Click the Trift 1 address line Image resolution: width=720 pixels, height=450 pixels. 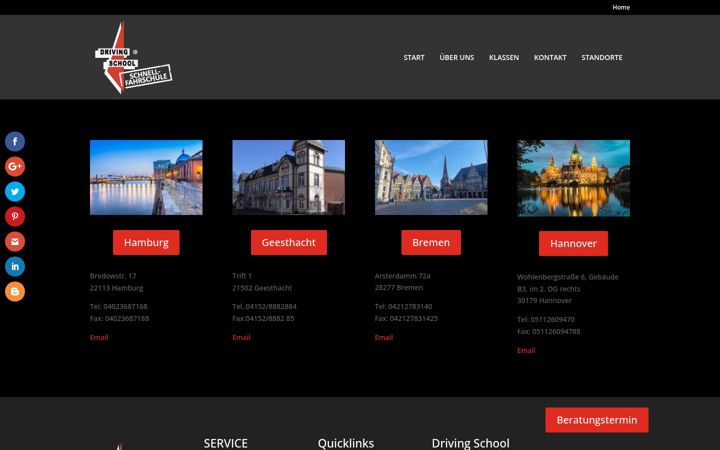242,276
